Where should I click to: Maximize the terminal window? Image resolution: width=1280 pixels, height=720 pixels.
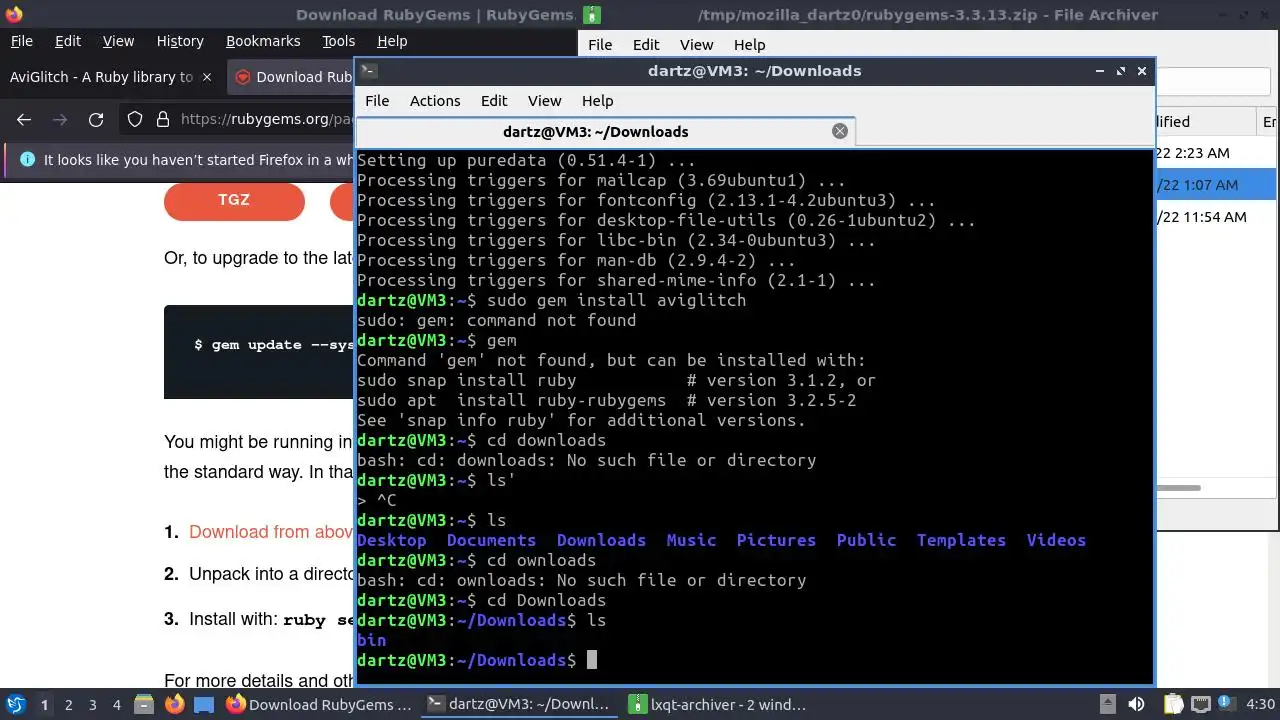1121,71
